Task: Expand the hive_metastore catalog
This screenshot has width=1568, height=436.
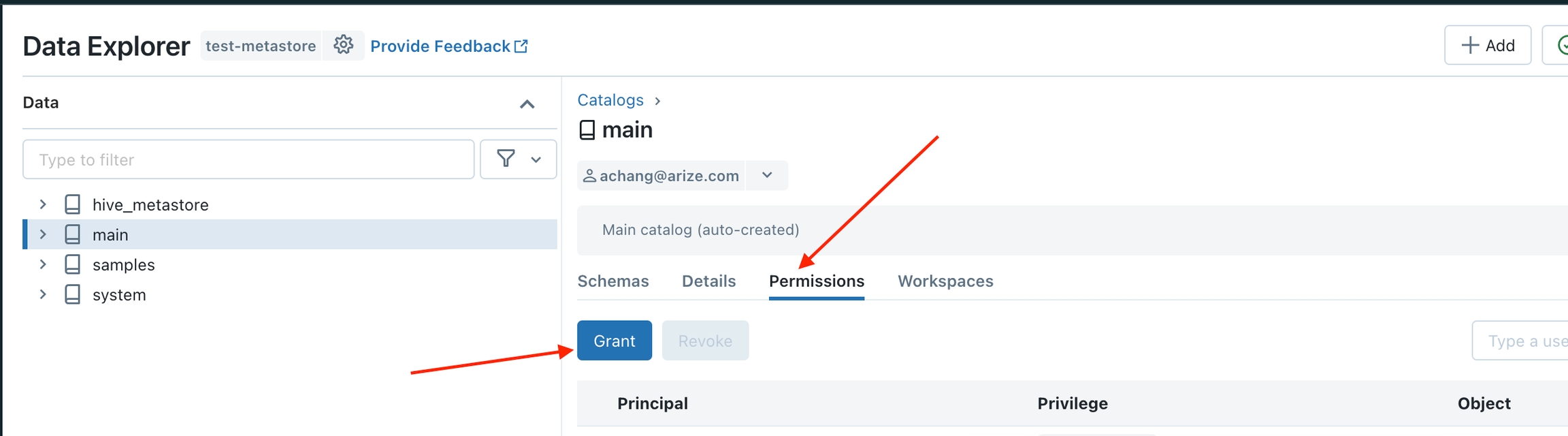Action: click(43, 204)
